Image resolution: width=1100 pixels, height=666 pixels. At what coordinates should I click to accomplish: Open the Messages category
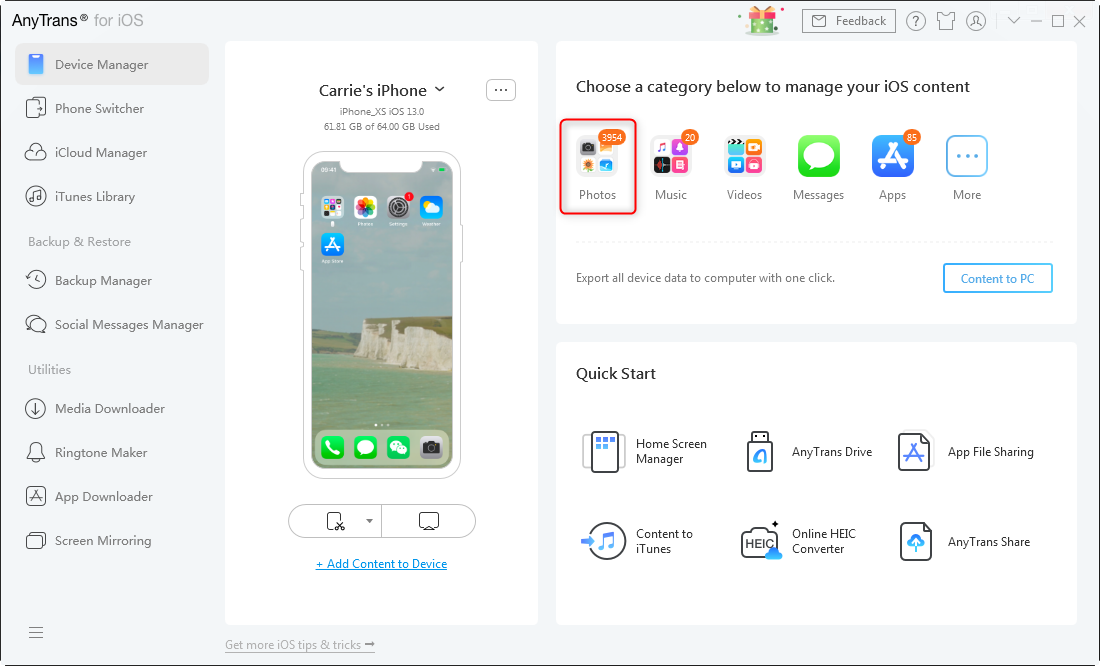pos(818,167)
